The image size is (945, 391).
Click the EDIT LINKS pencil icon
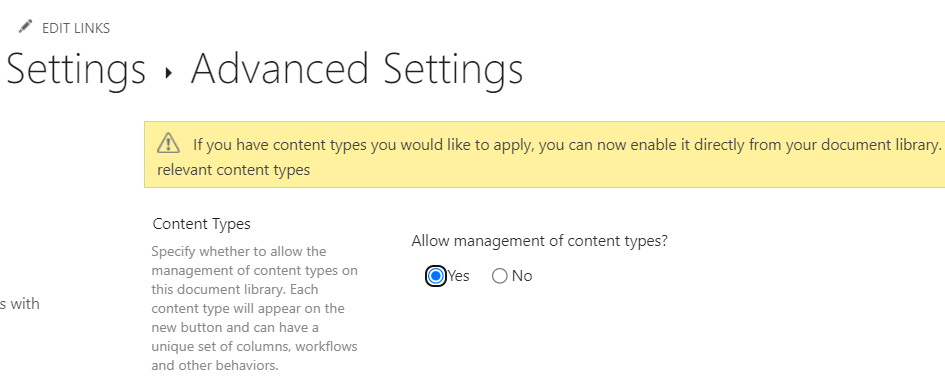click(25, 27)
